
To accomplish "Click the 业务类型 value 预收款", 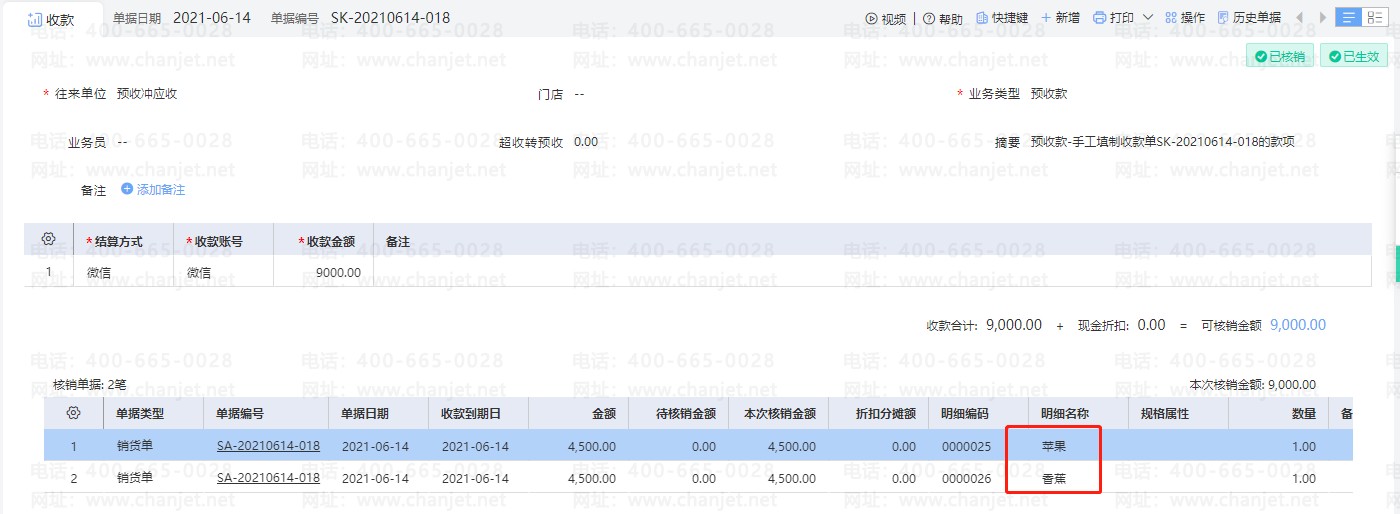I will click(x=1049, y=94).
